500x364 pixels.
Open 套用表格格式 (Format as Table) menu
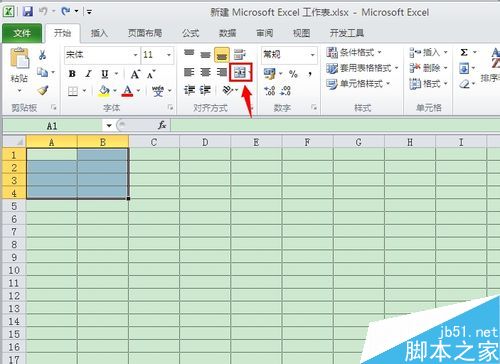pyautogui.click(x=362, y=68)
